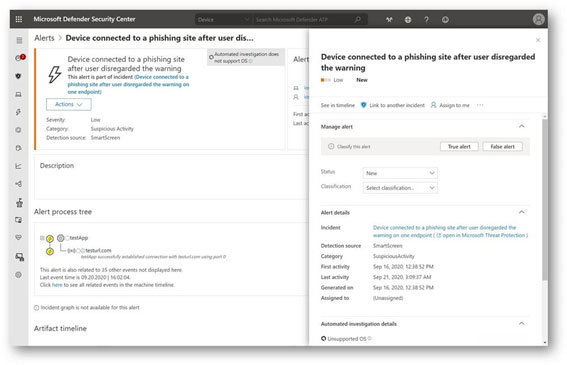
Task: Click the Automated investigation does not support OS notice
Action: [x=246, y=58]
